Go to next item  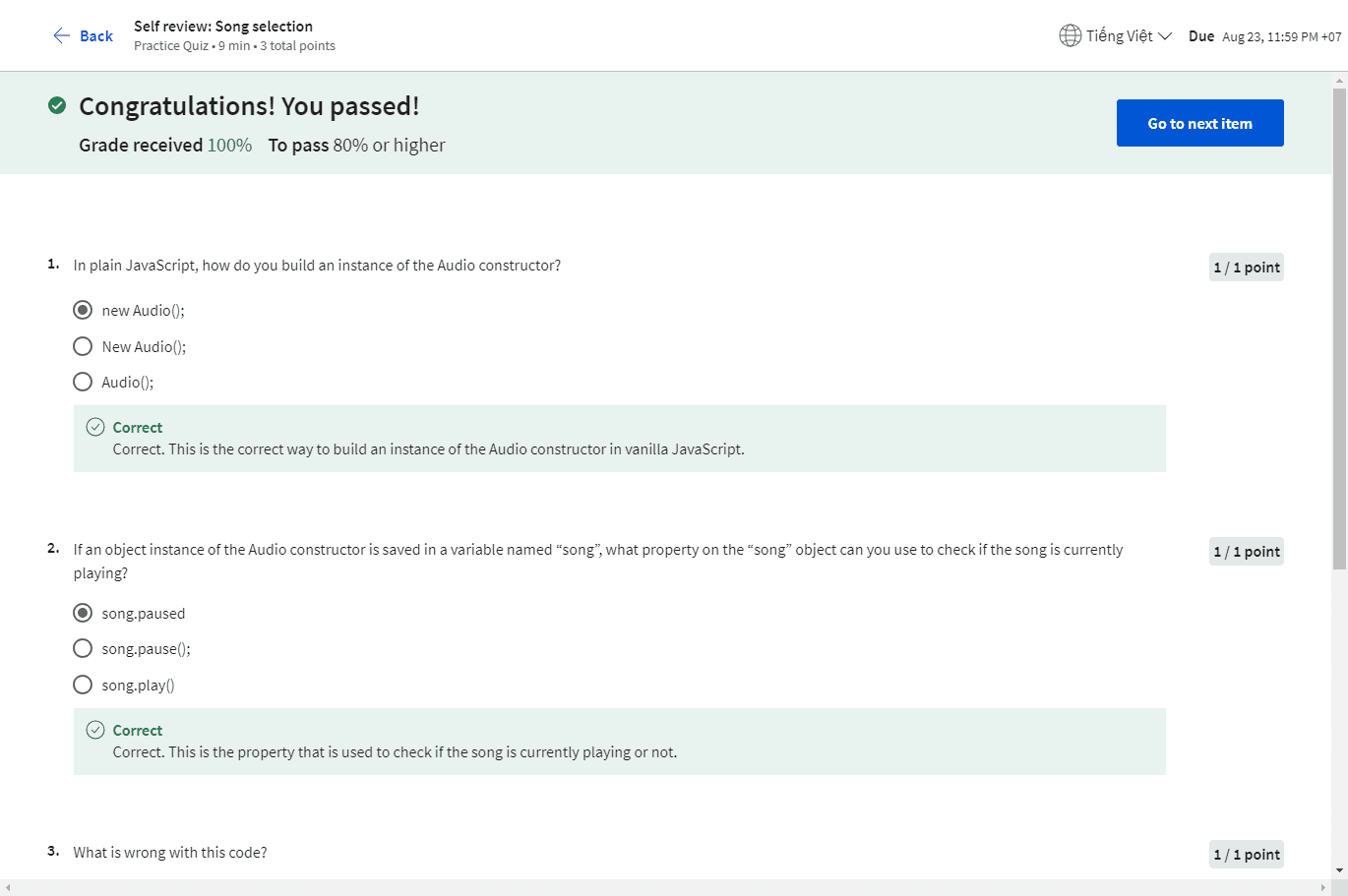1199,123
